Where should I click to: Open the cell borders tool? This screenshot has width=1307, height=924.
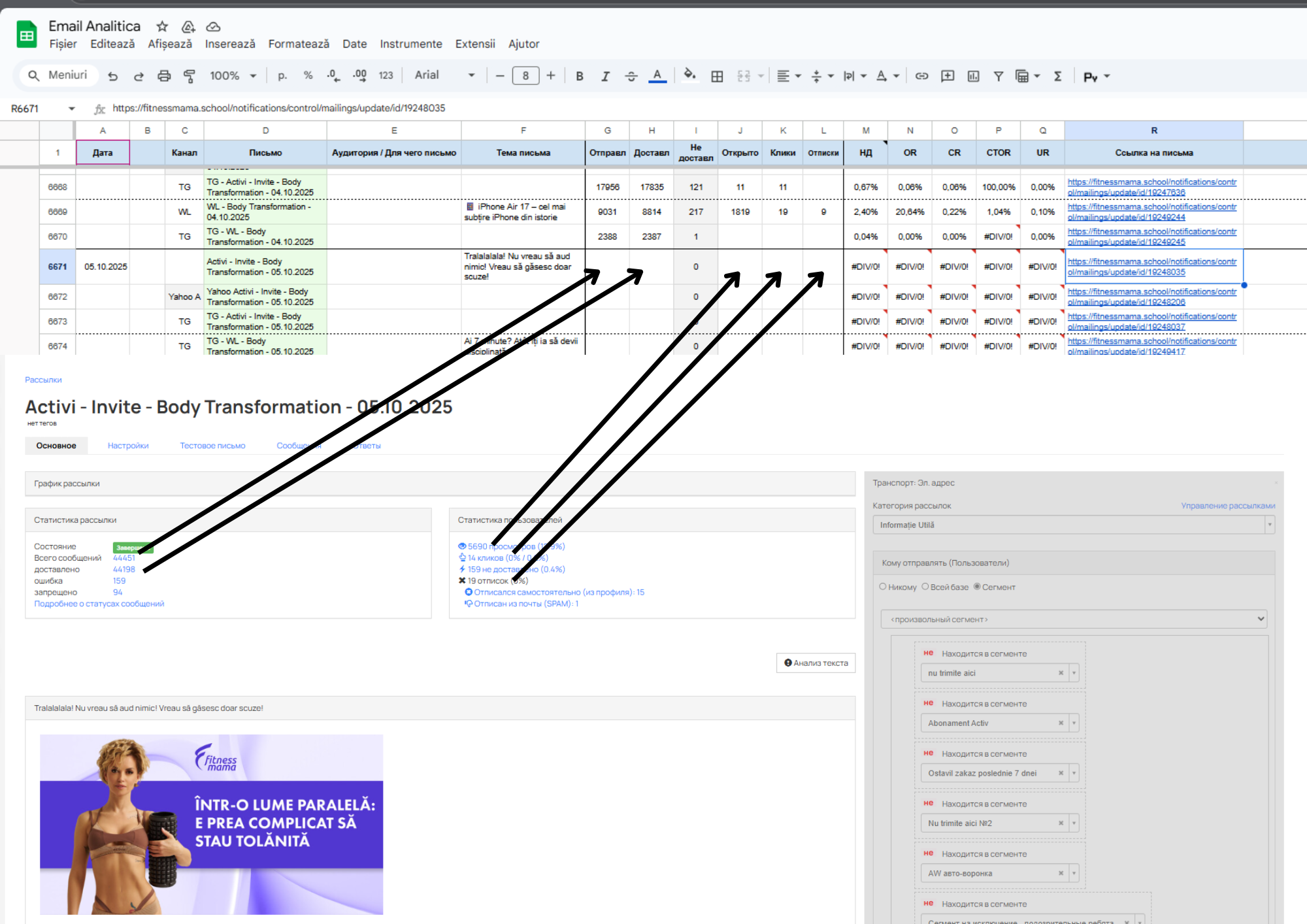(717, 76)
